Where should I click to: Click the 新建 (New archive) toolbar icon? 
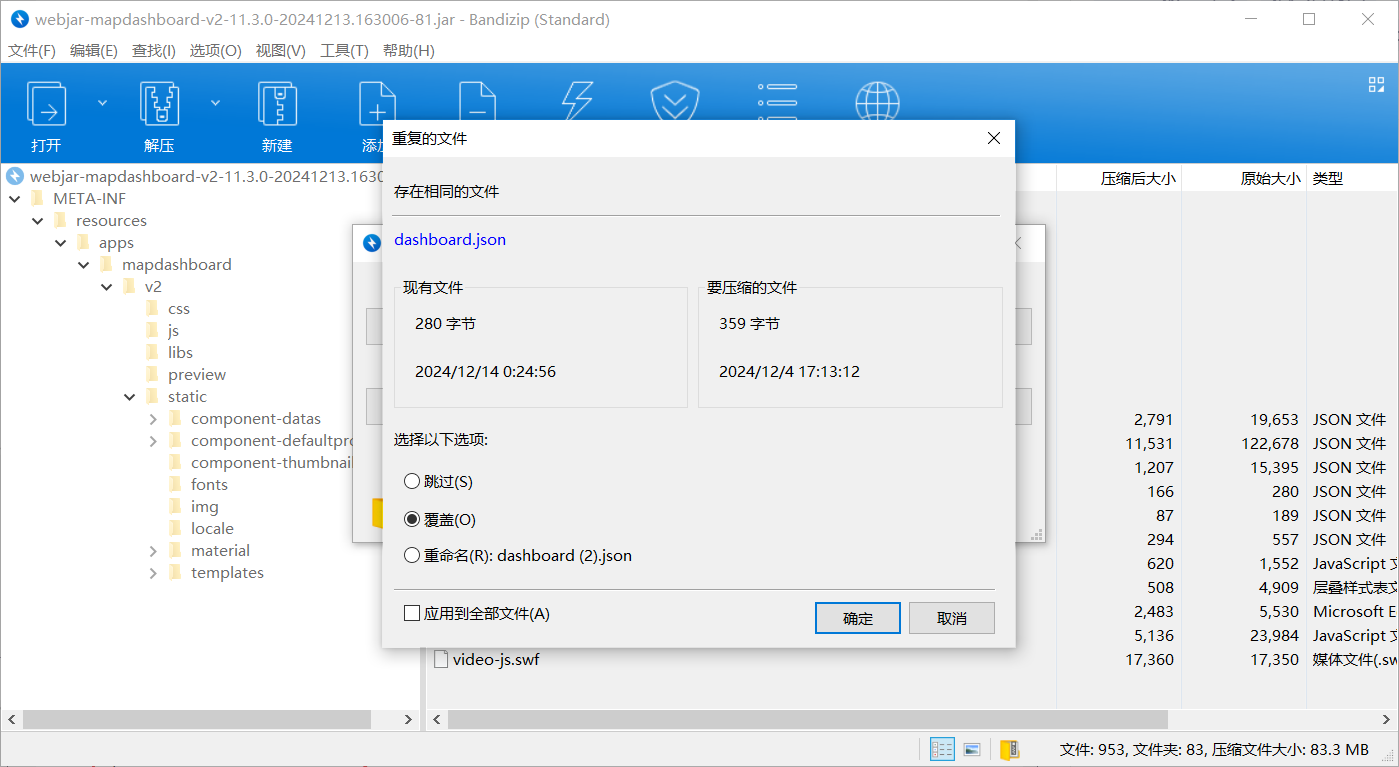click(x=276, y=105)
